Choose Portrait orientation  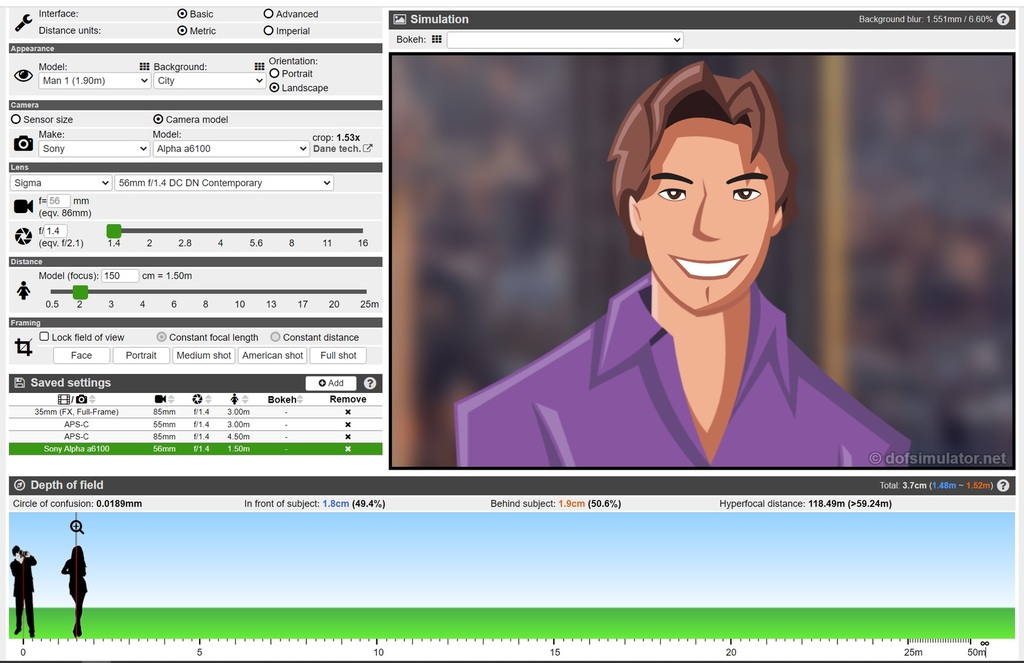click(x=275, y=74)
